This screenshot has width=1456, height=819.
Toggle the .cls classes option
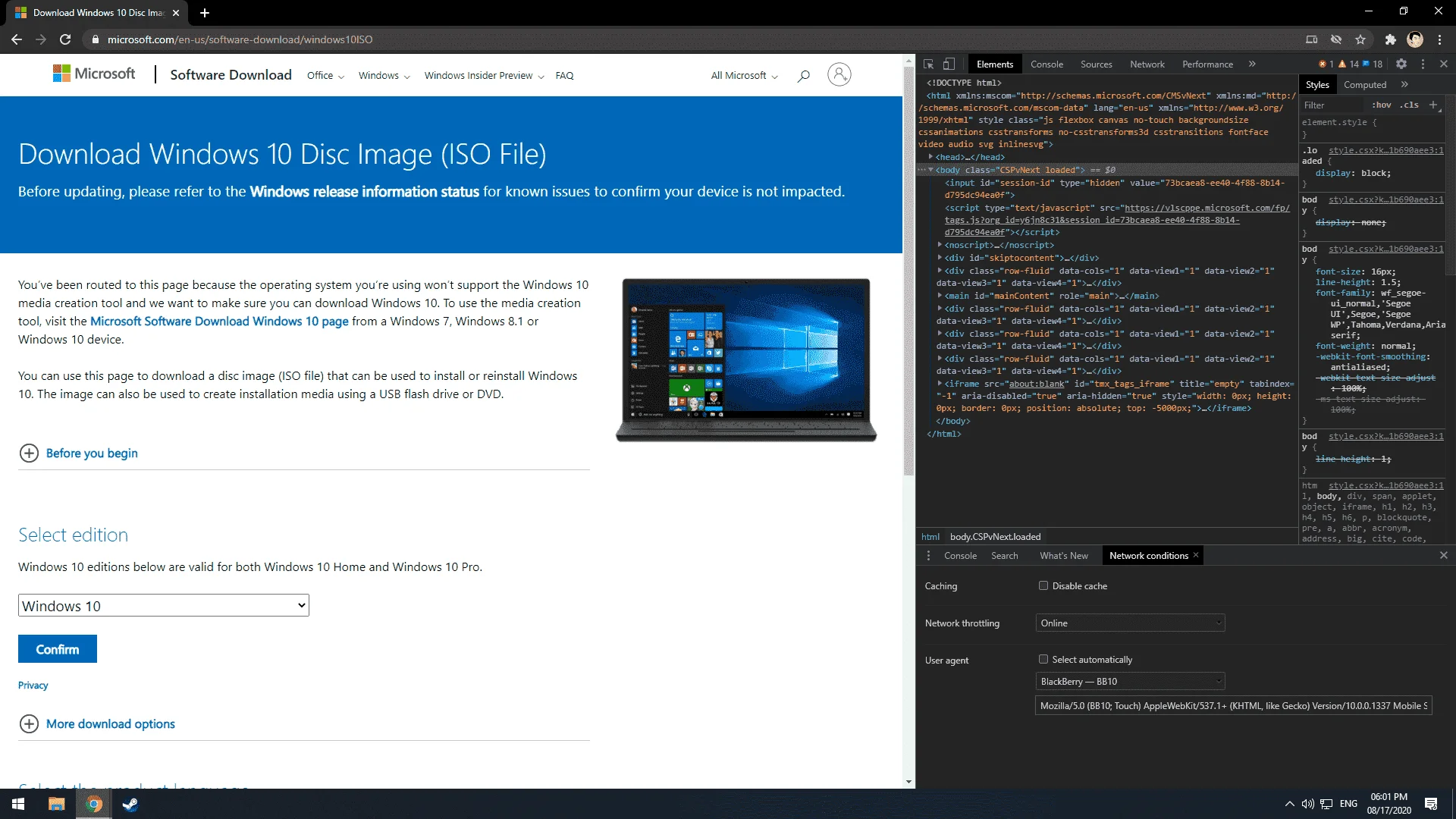point(1409,105)
